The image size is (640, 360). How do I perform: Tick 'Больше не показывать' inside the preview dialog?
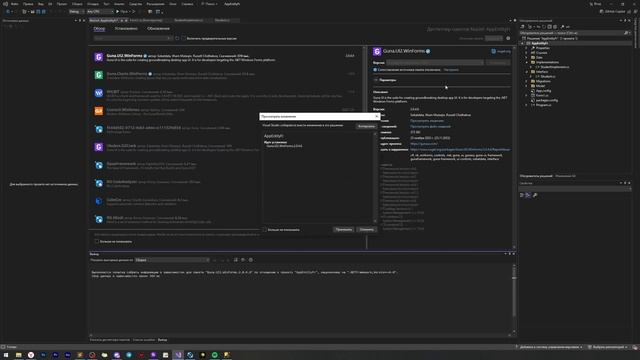pos(264,230)
